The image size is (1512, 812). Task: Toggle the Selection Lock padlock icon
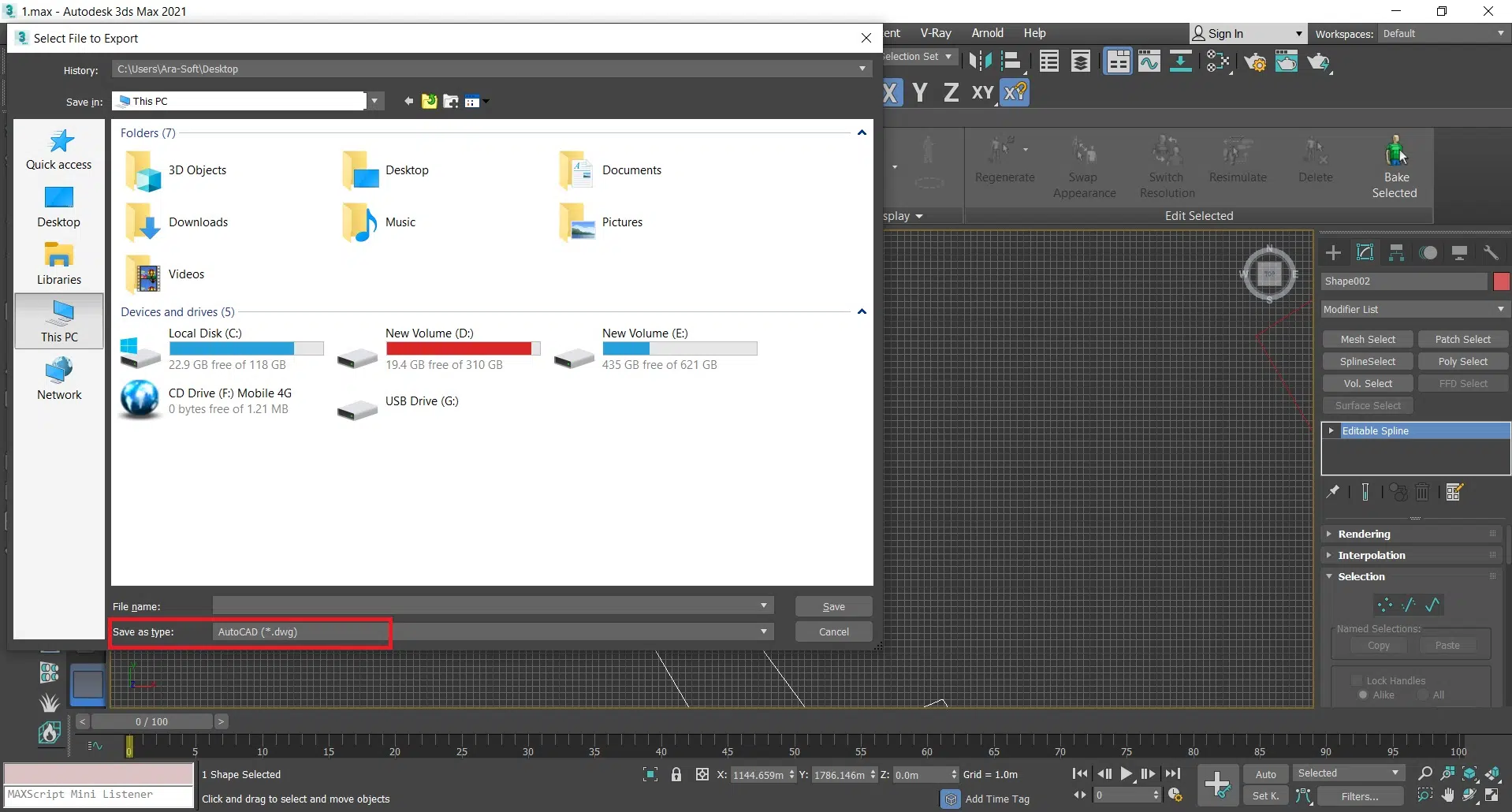point(676,775)
